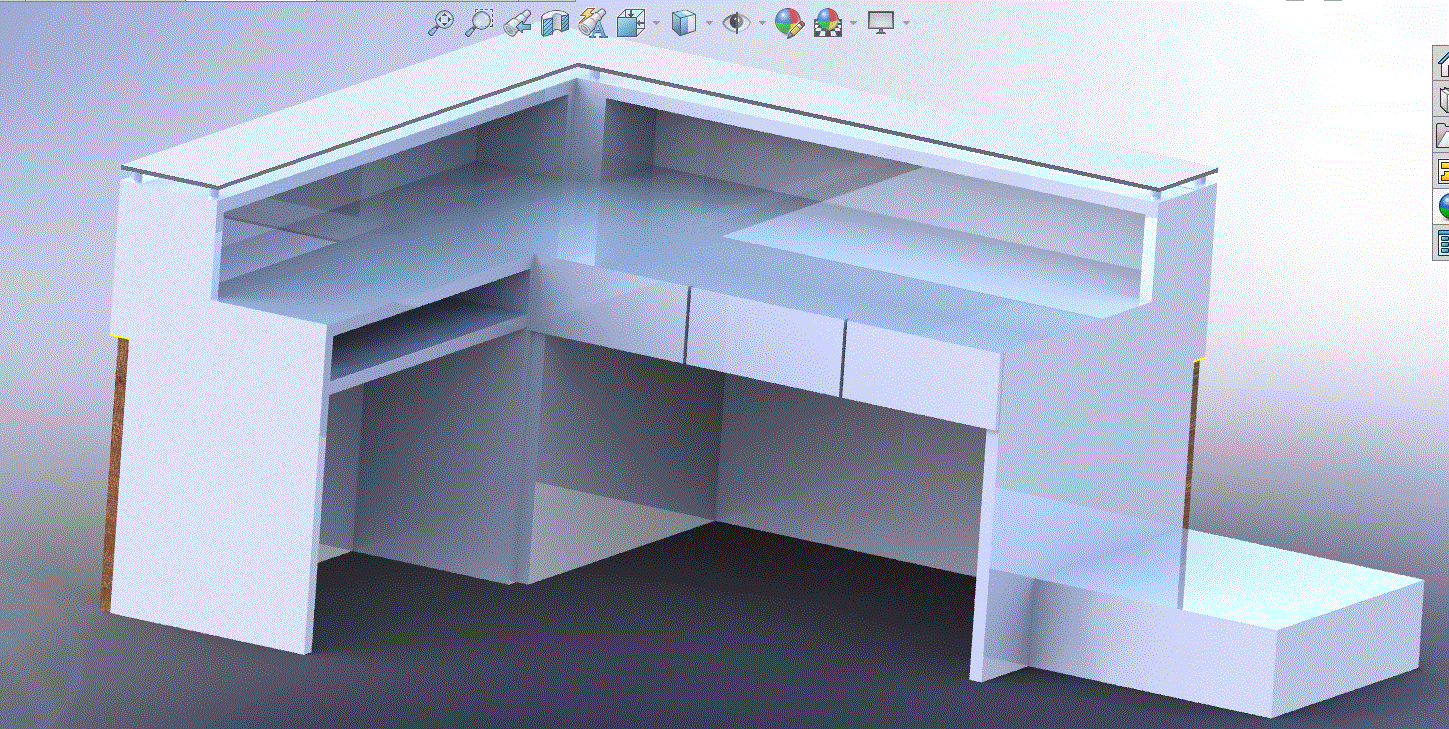1449x729 pixels.
Task: Select the Zoom to Area tool
Action: 480,22
